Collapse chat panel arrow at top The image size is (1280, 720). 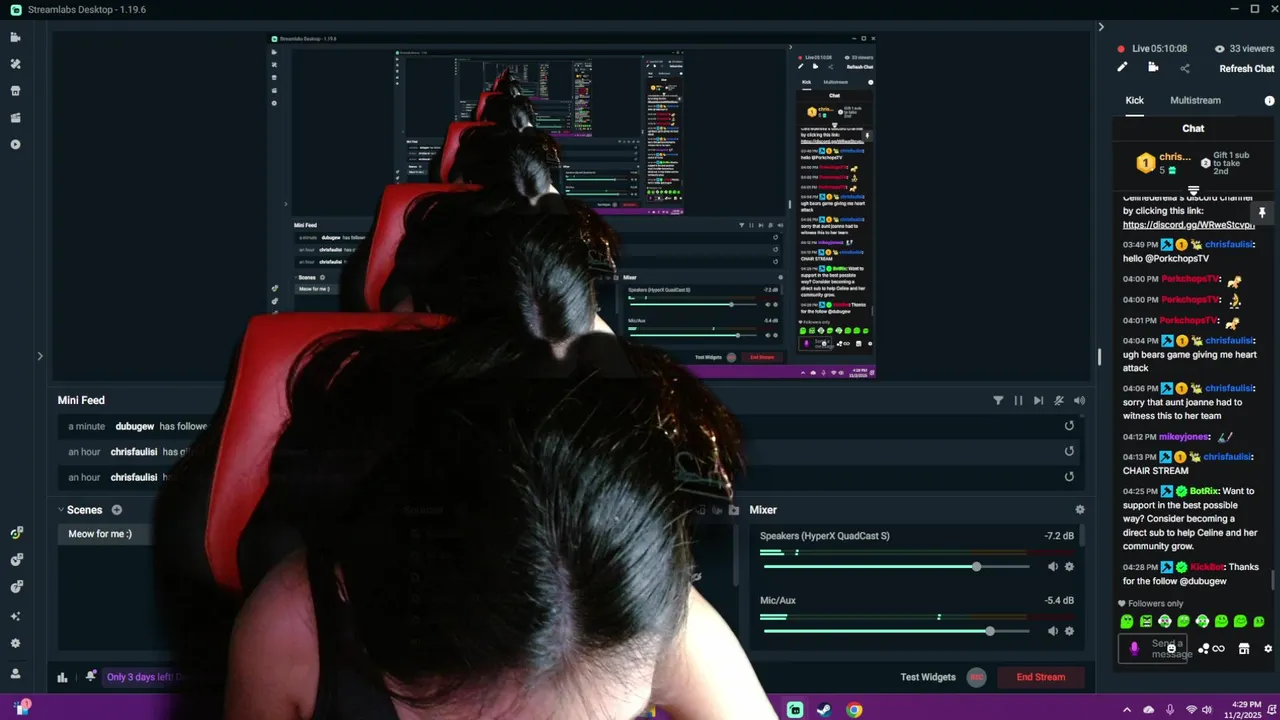pyautogui.click(x=1101, y=27)
